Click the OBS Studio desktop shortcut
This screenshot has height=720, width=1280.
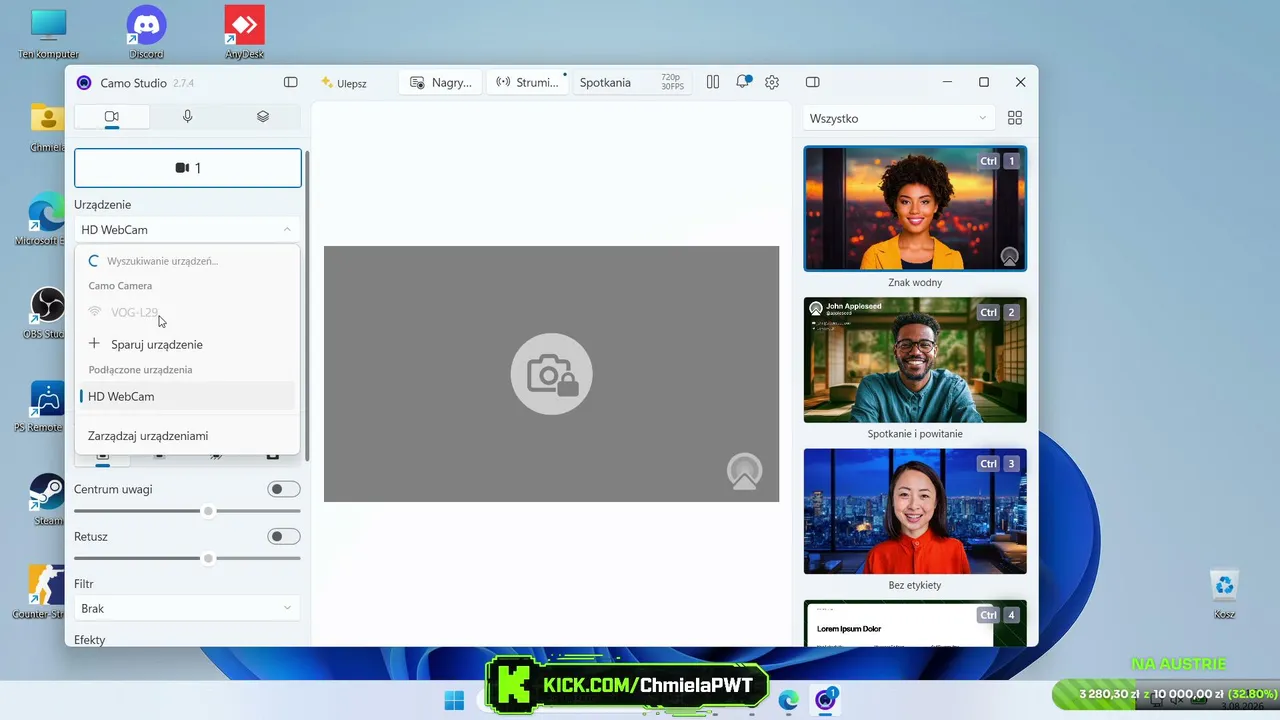[48, 312]
